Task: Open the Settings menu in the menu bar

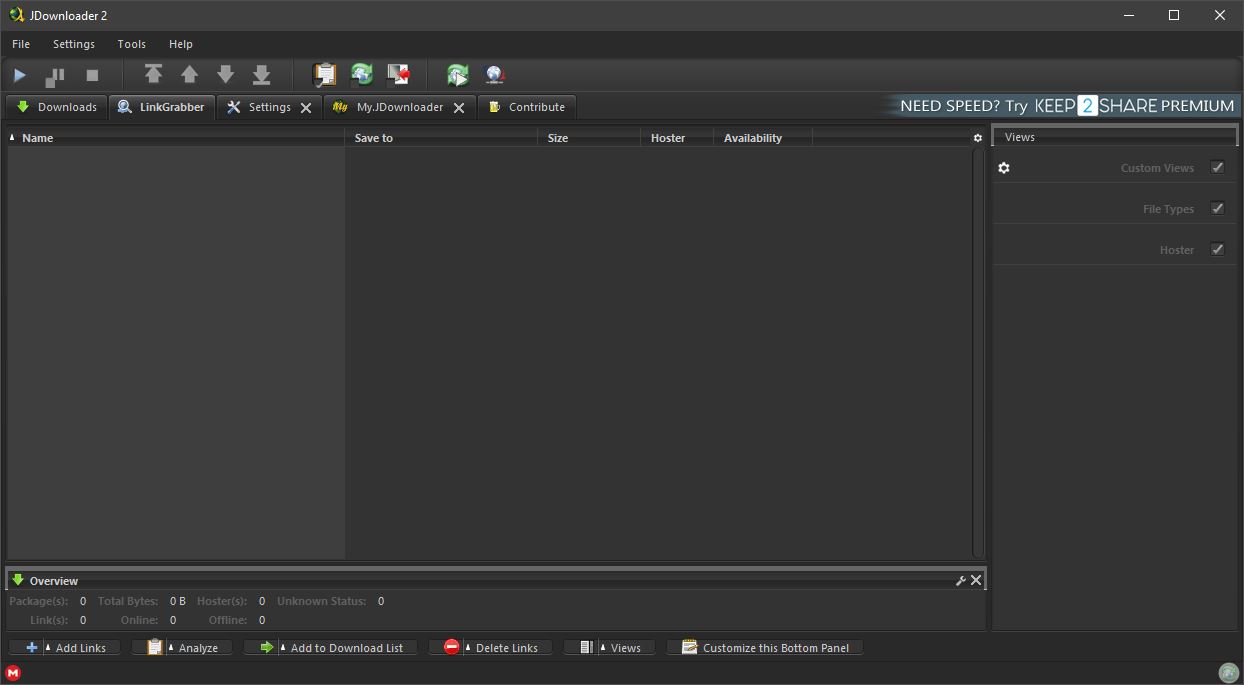Action: click(x=74, y=44)
